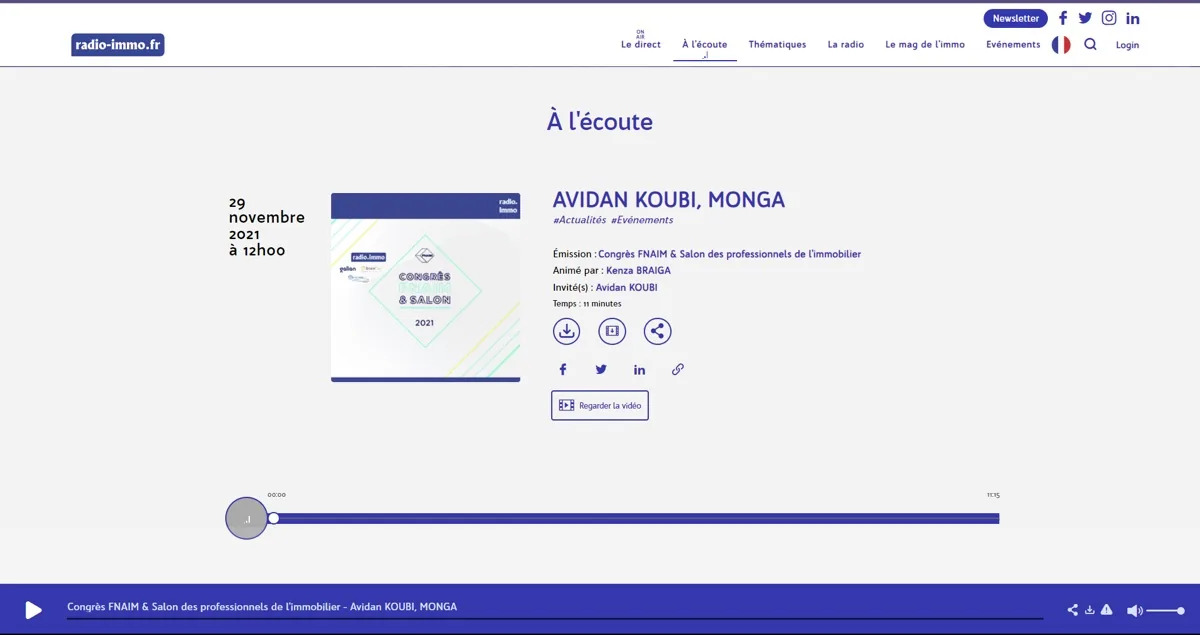The height and width of the screenshot is (635, 1200).
Task: Toggle playback using the grey circular player button
Action: coord(247,518)
